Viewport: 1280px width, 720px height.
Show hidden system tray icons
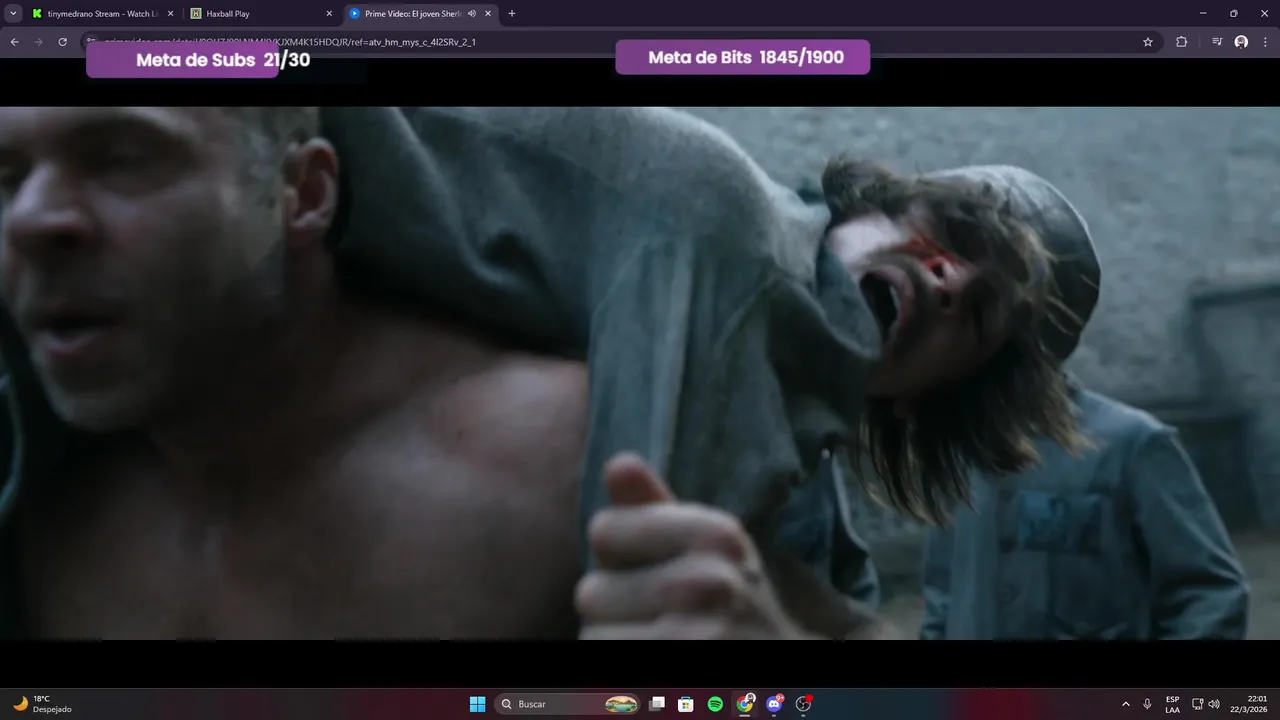pyautogui.click(x=1126, y=704)
